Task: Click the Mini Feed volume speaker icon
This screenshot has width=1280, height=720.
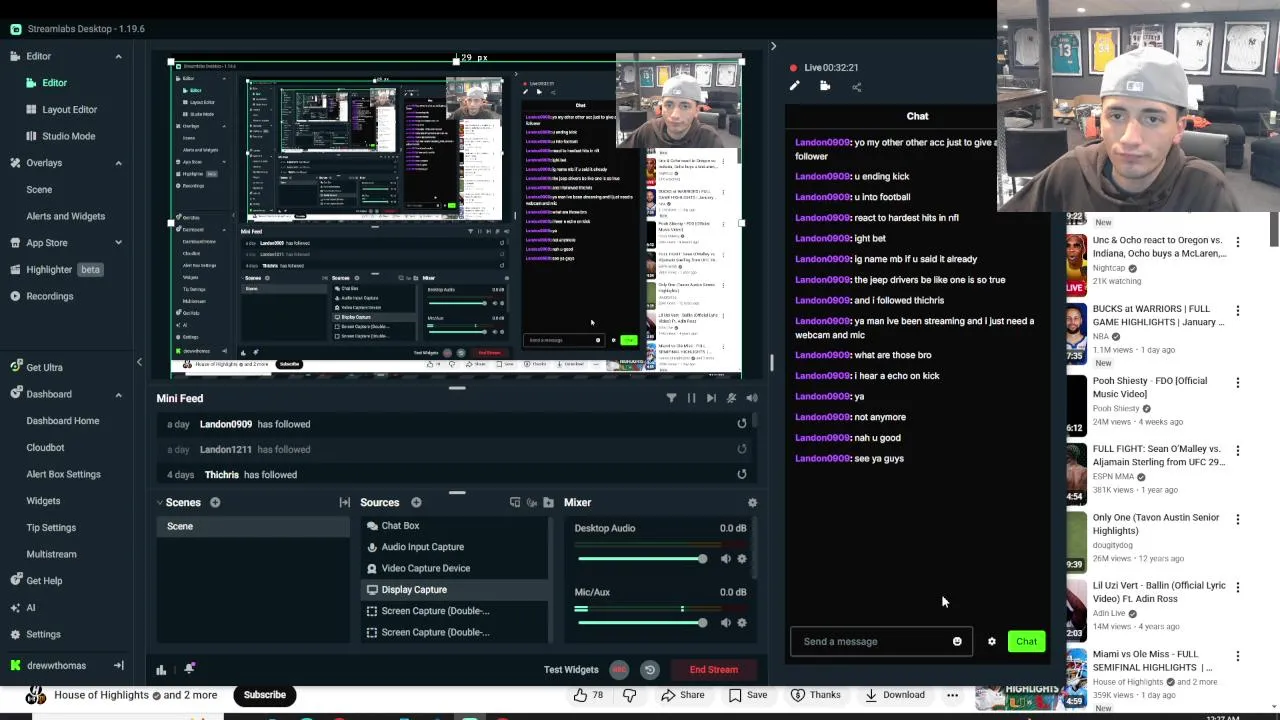Action: [x=751, y=398]
